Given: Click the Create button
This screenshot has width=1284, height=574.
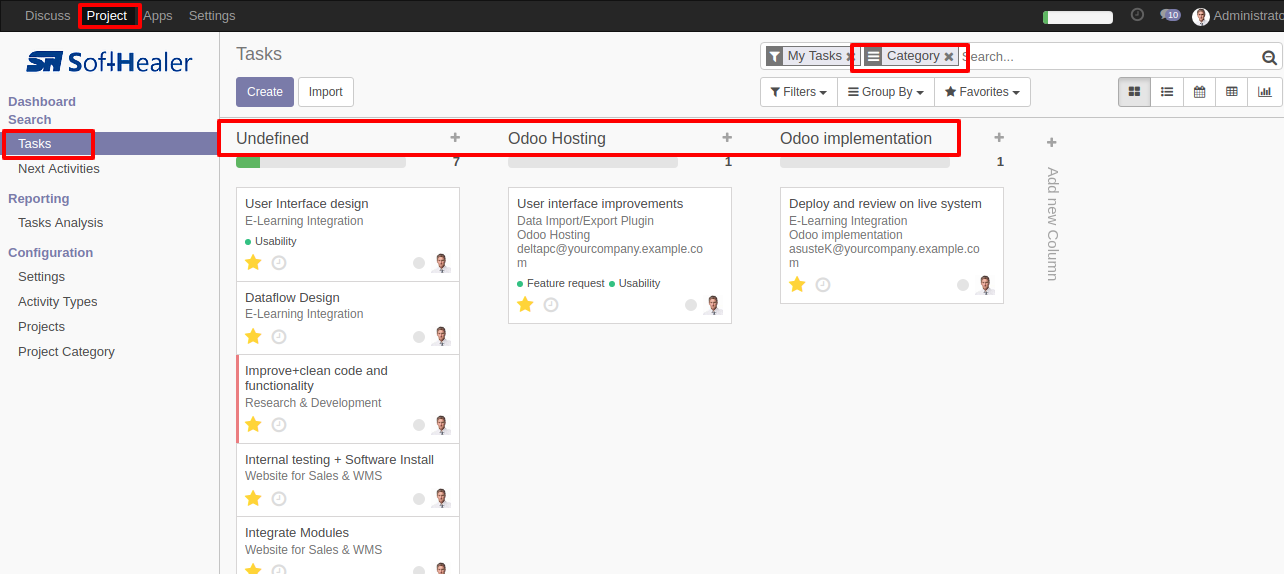Looking at the screenshot, I should [x=265, y=92].
